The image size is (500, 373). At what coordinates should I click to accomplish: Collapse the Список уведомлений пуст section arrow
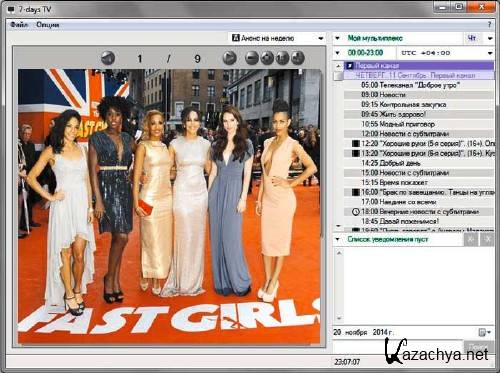(337, 239)
